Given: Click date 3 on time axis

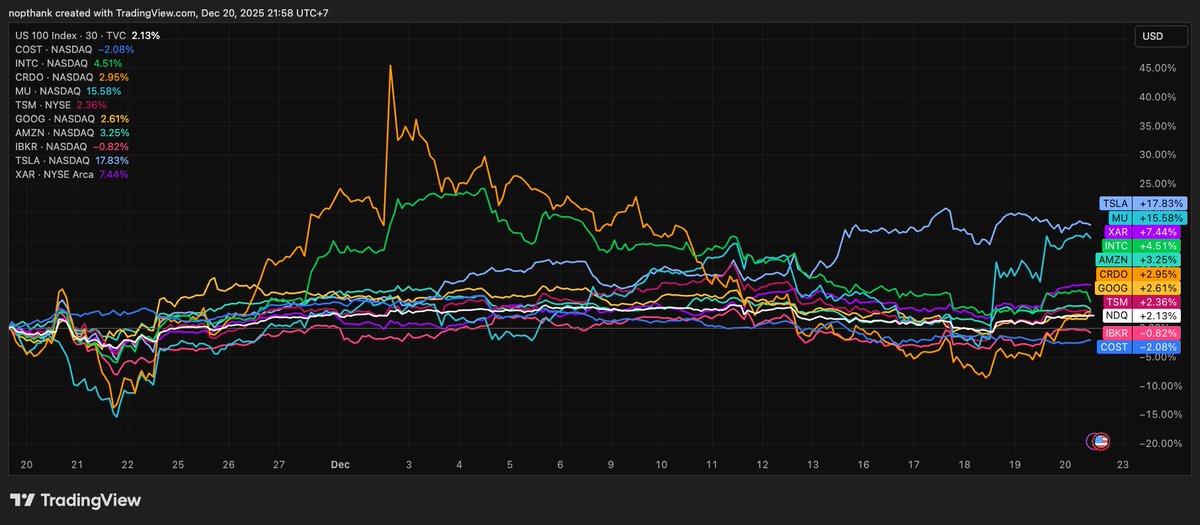Looking at the screenshot, I should (x=408, y=465).
